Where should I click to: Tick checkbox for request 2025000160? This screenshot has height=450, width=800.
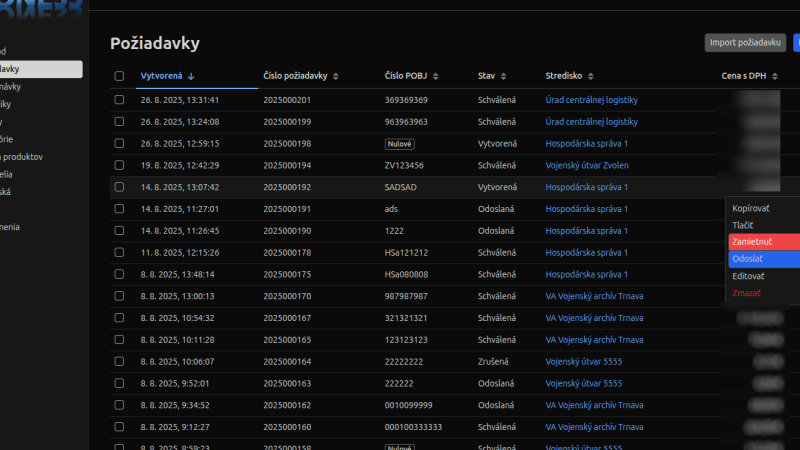119,427
